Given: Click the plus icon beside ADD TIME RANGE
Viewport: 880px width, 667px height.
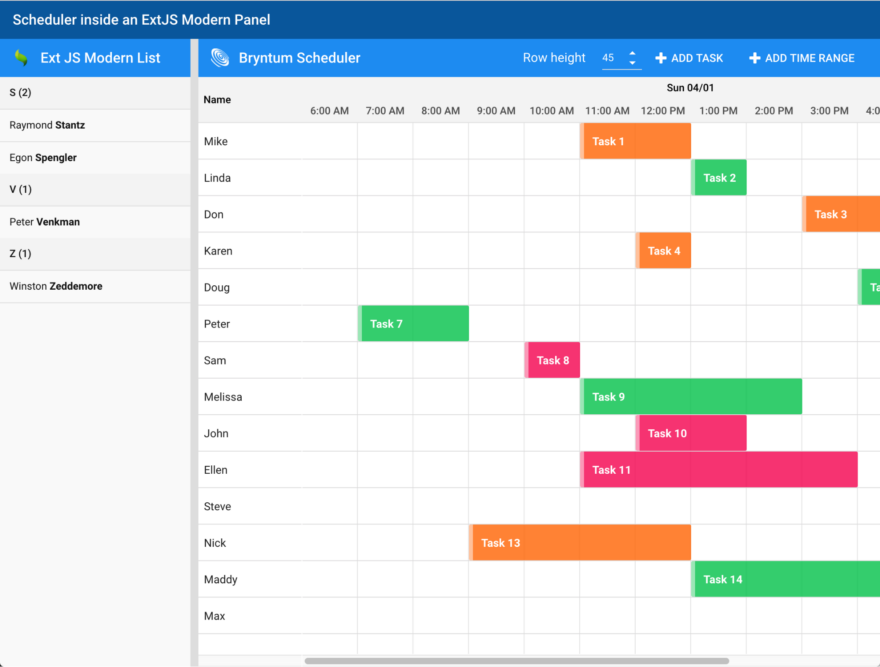Looking at the screenshot, I should [753, 58].
